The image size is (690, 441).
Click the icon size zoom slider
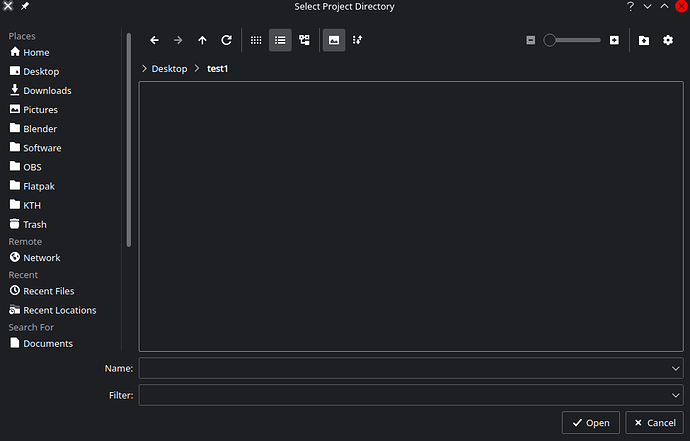573,40
